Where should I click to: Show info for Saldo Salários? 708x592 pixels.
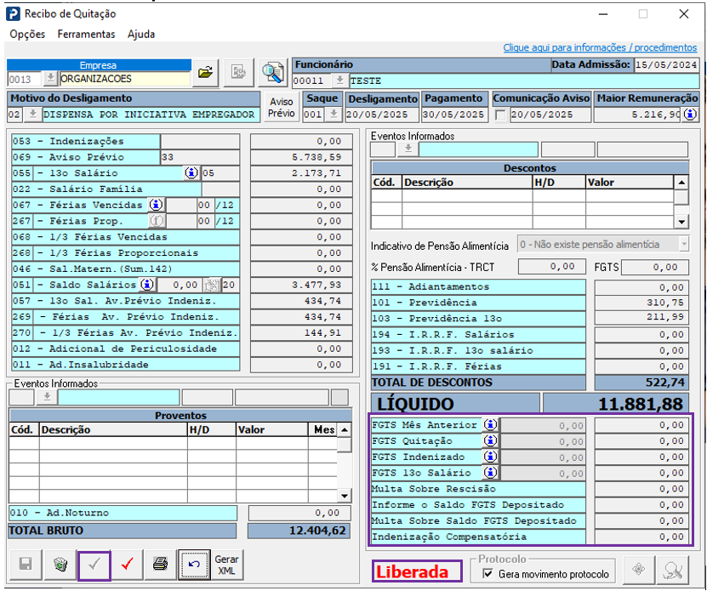point(147,285)
